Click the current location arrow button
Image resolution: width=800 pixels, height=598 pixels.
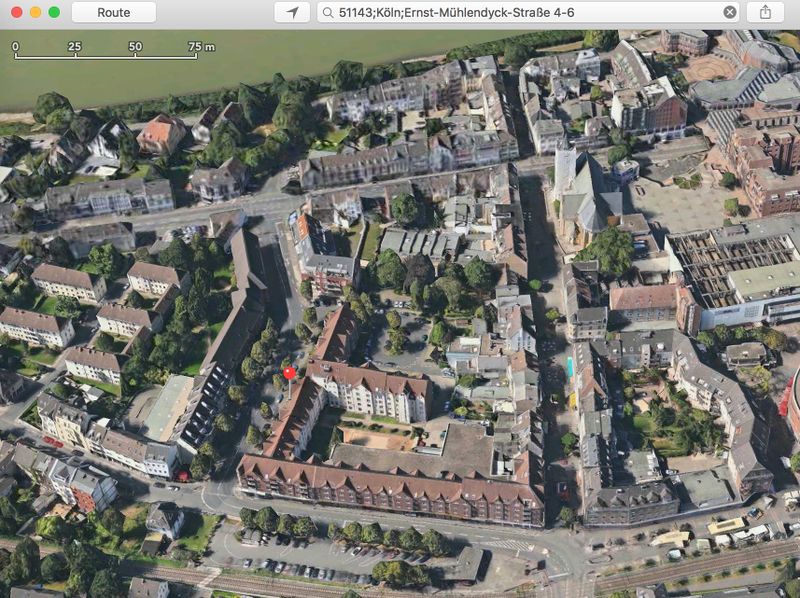pyautogui.click(x=291, y=12)
